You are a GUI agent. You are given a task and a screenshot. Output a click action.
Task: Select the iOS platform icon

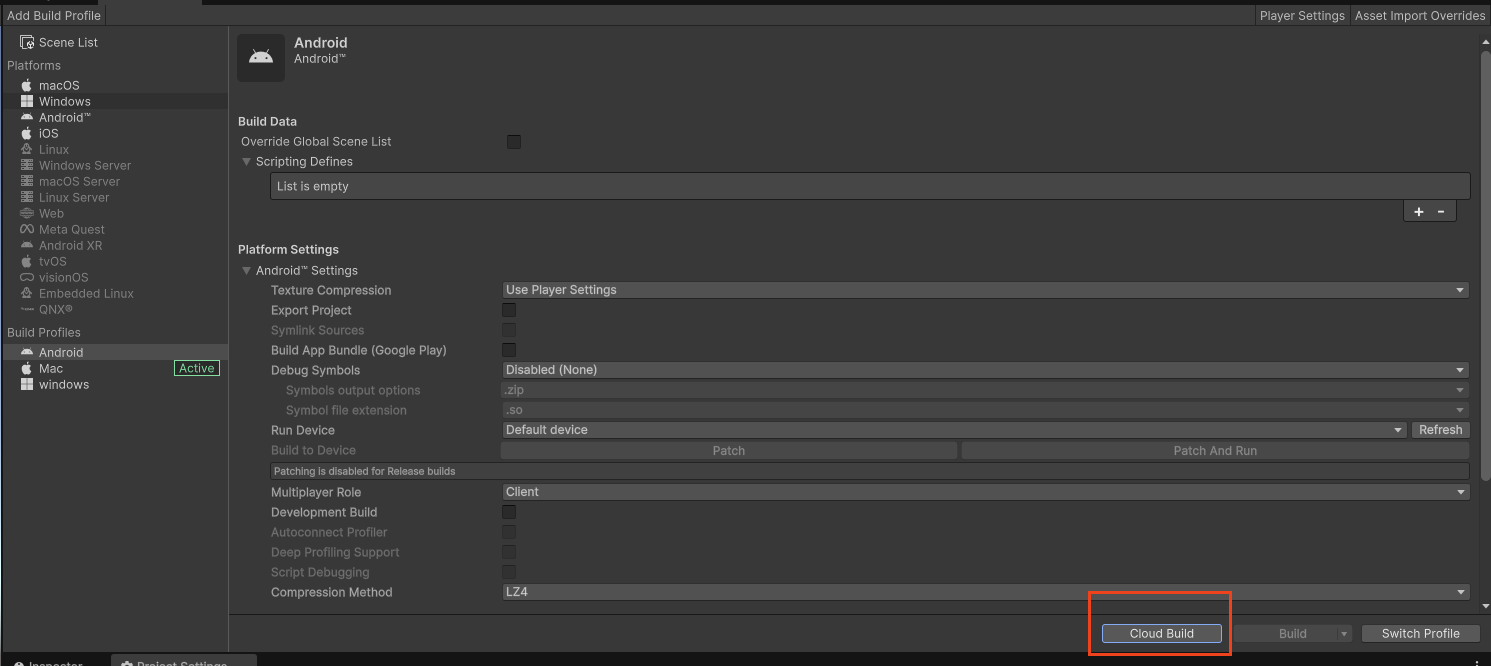click(27, 133)
